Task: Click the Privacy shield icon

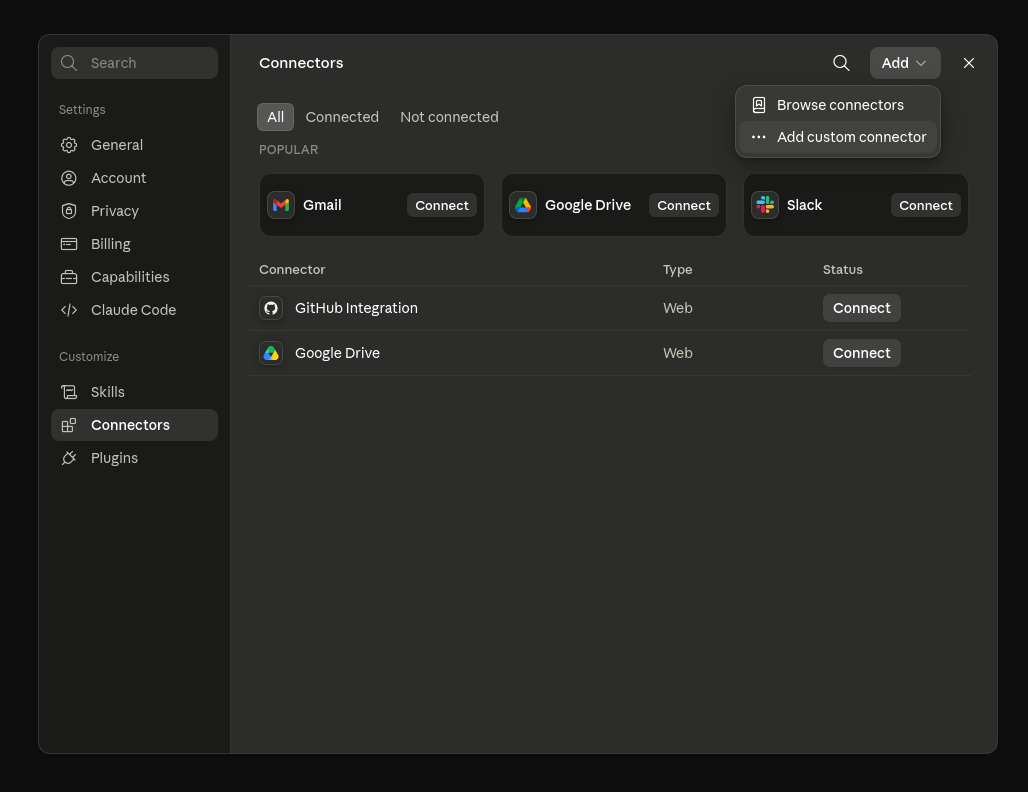Action: click(69, 211)
